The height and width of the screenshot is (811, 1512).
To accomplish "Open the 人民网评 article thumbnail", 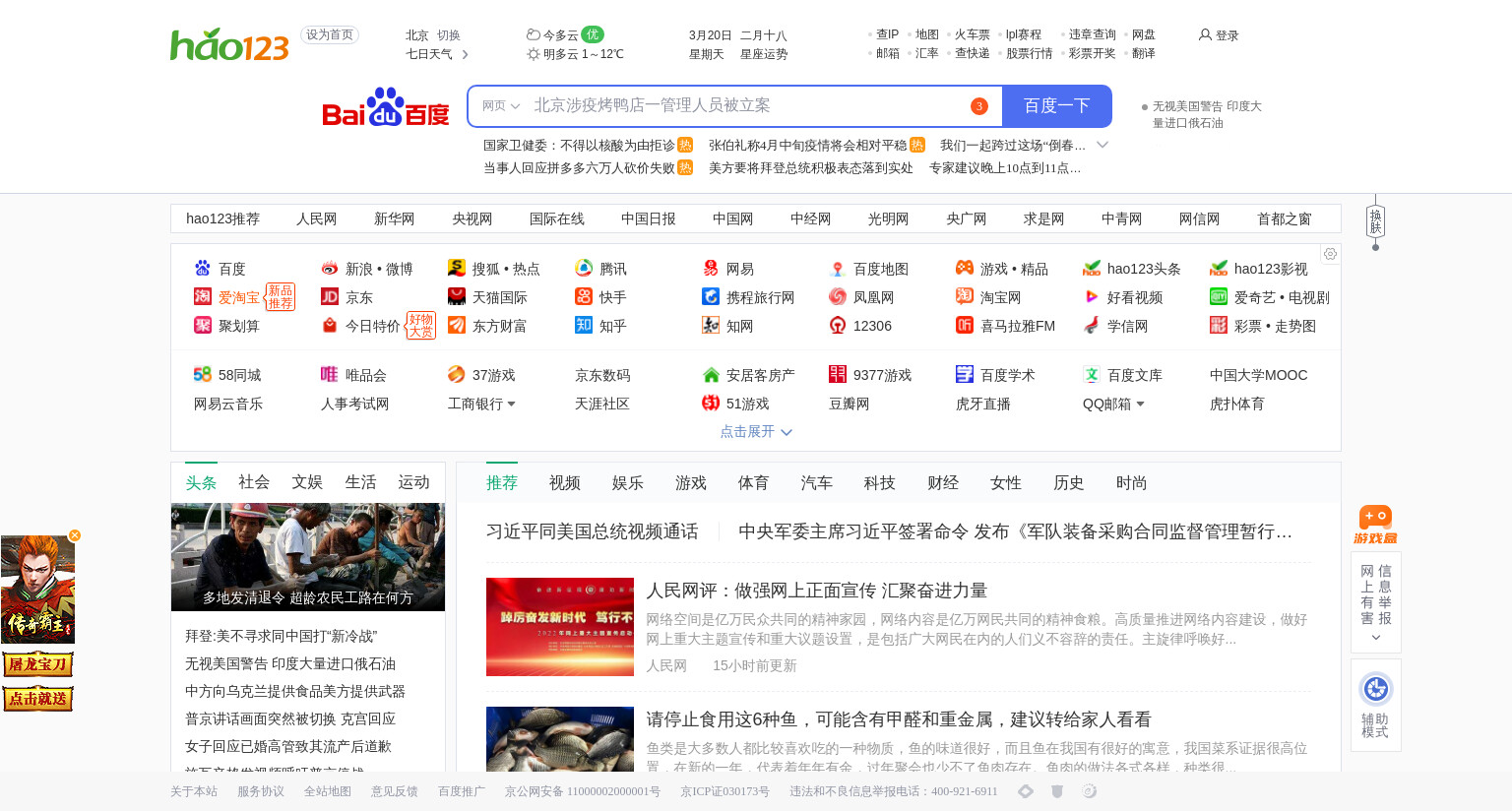I will click(560, 627).
